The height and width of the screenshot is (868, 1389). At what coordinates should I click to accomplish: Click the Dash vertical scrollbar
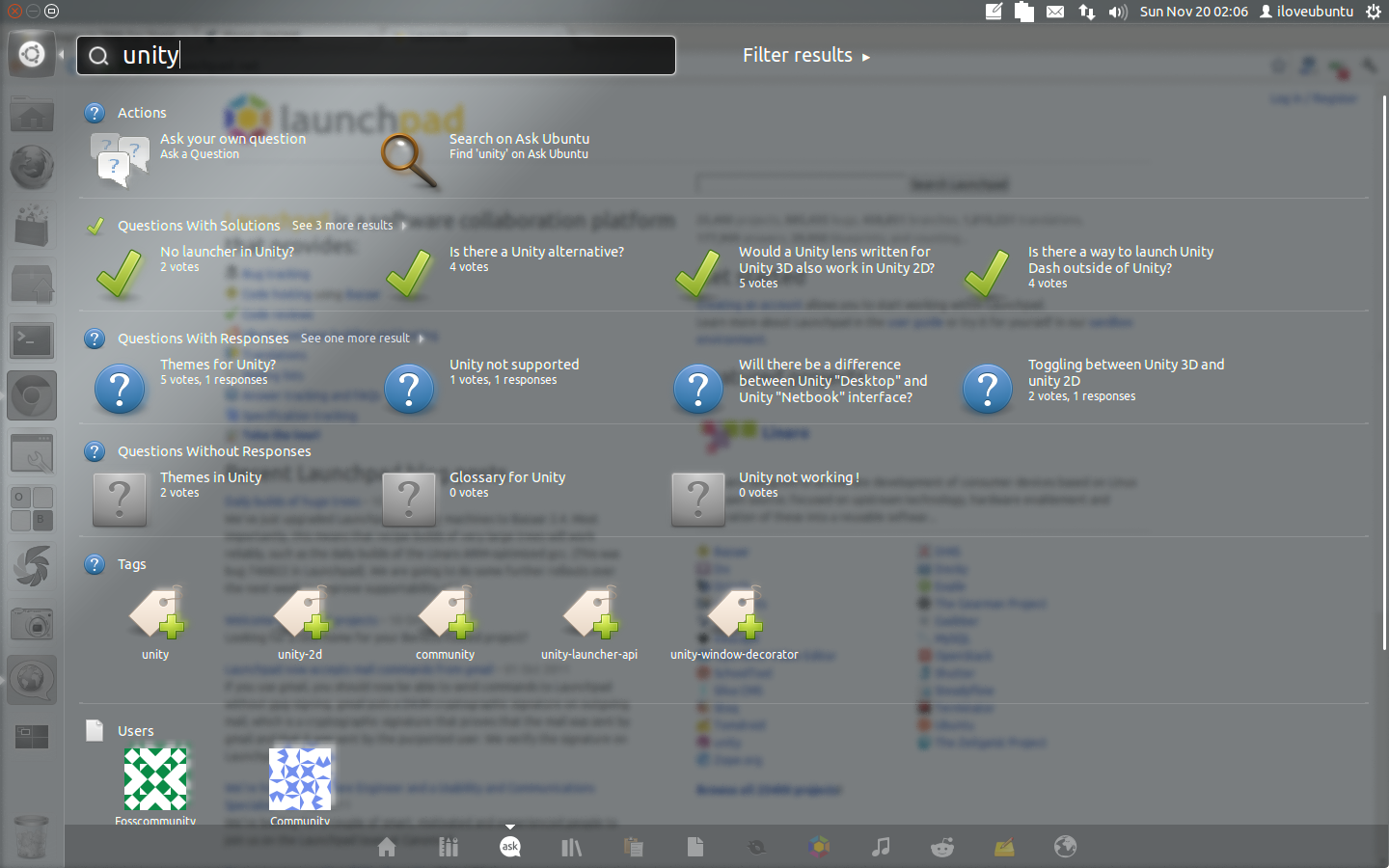click(x=1384, y=371)
